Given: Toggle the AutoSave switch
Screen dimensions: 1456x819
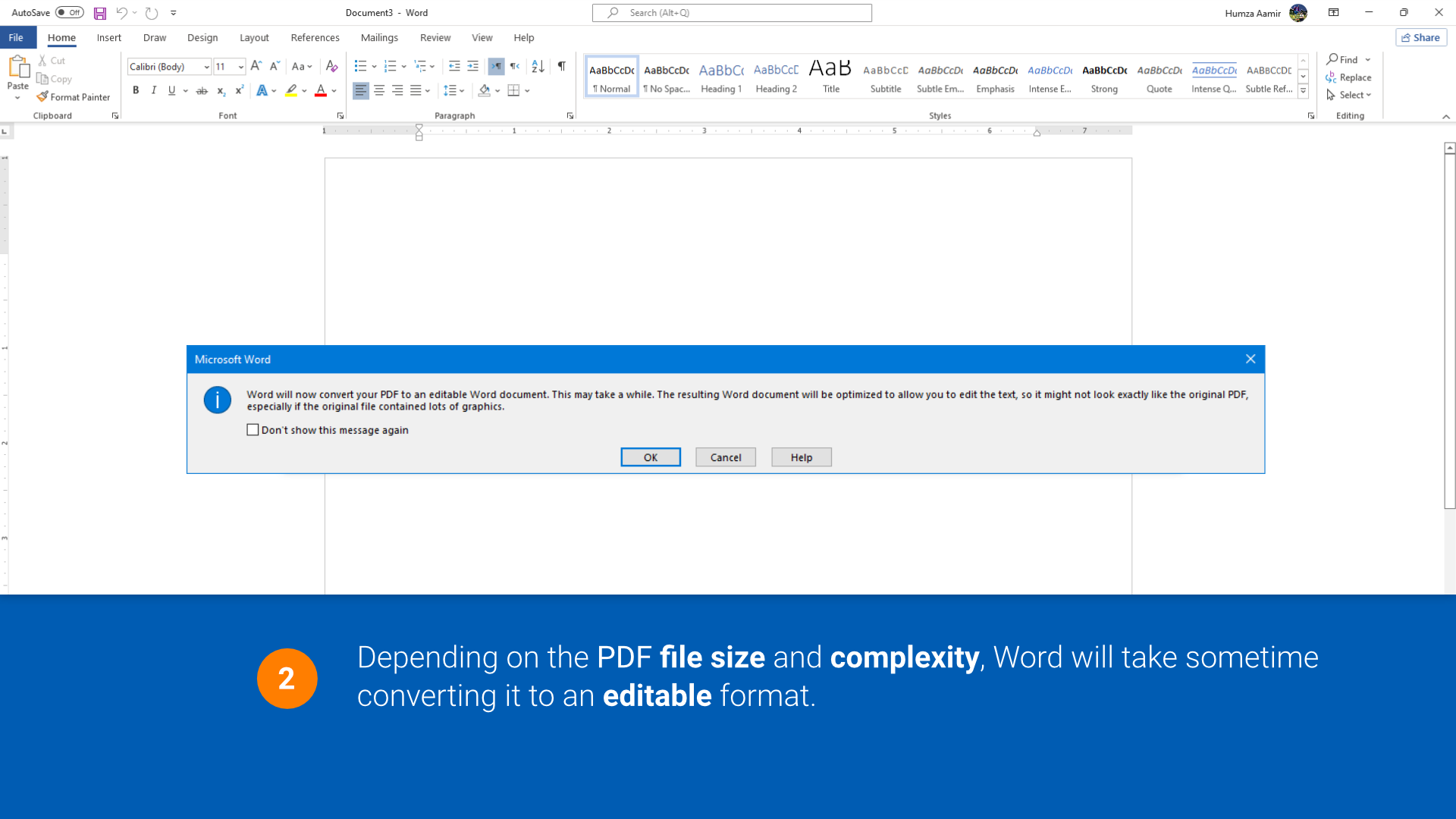Looking at the screenshot, I should pyautogui.click(x=69, y=13).
